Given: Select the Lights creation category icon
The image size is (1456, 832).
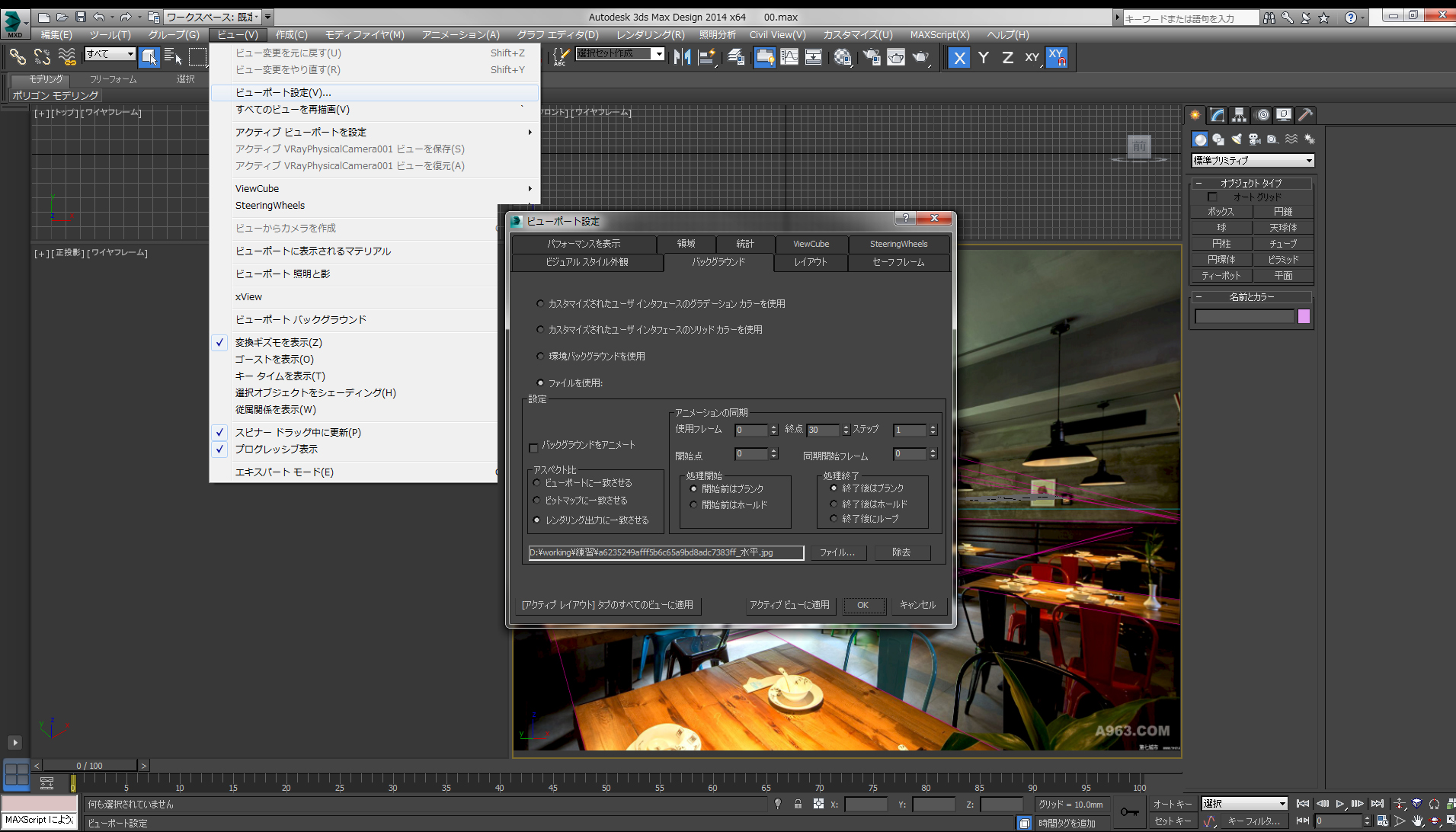Looking at the screenshot, I should 1237,139.
